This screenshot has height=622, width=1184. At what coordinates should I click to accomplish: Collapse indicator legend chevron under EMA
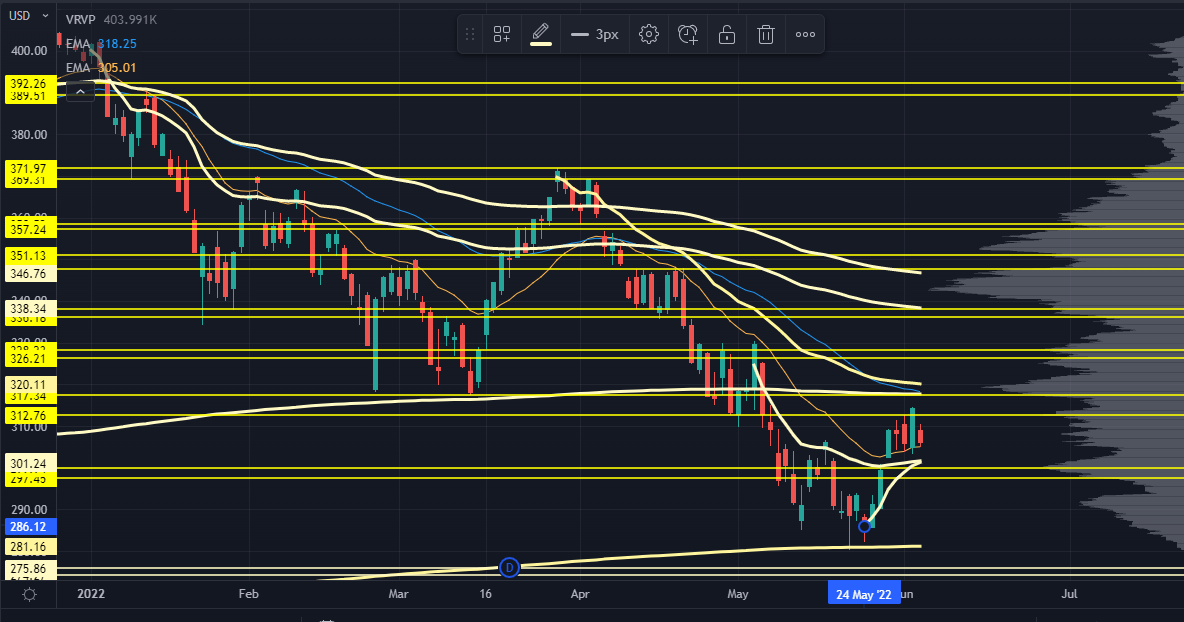point(80,92)
